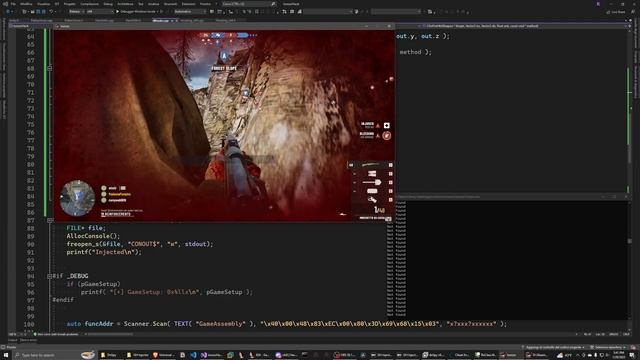Click the Pronto status text
Image resolution: width=640 pixels, height=360 pixels.
[x=11, y=347]
